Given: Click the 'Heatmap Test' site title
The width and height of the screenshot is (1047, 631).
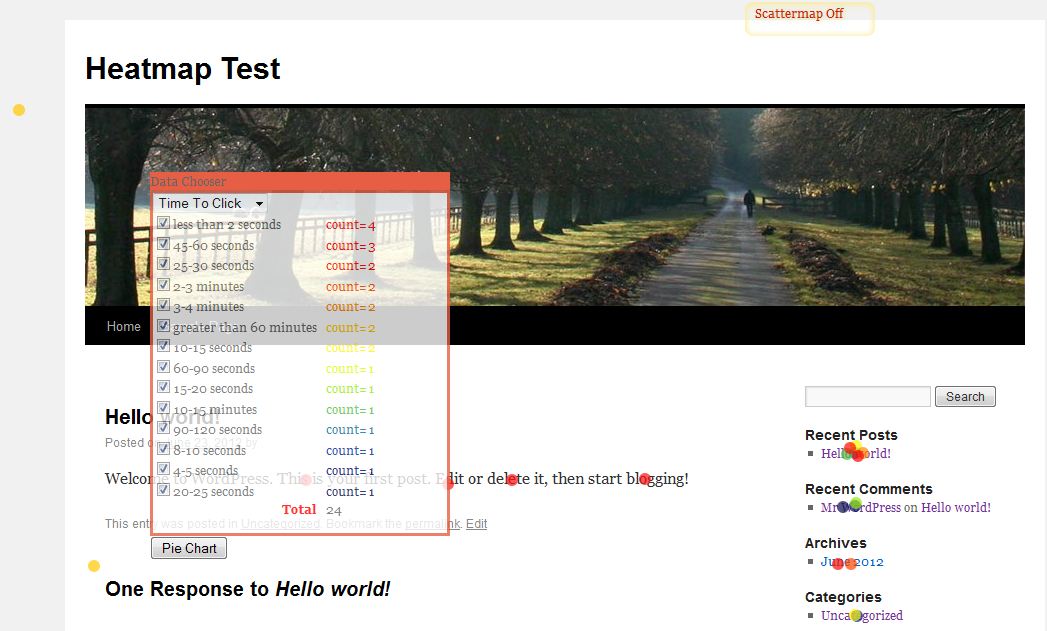Looking at the screenshot, I should [x=183, y=69].
